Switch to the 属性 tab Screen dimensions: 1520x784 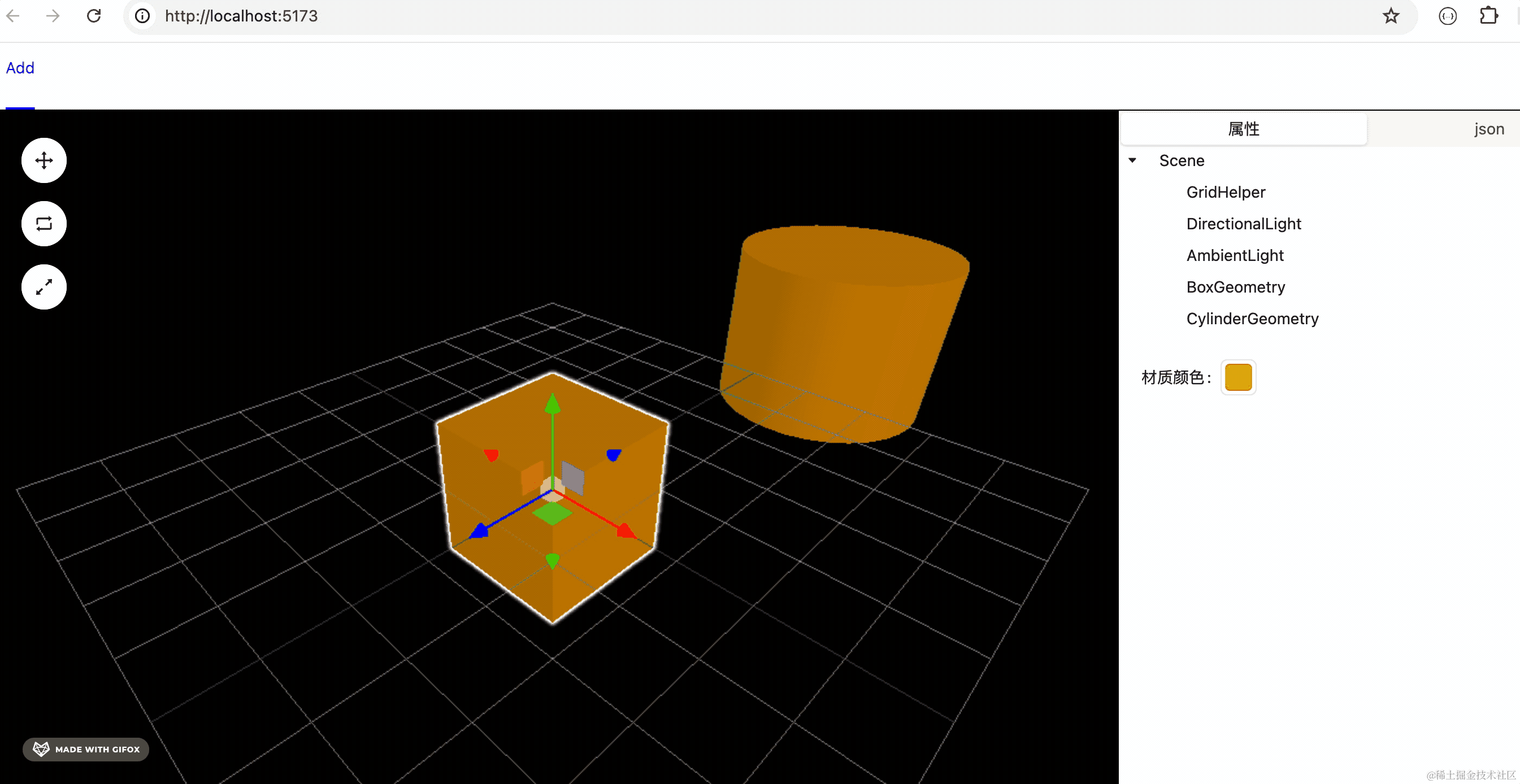1243,129
